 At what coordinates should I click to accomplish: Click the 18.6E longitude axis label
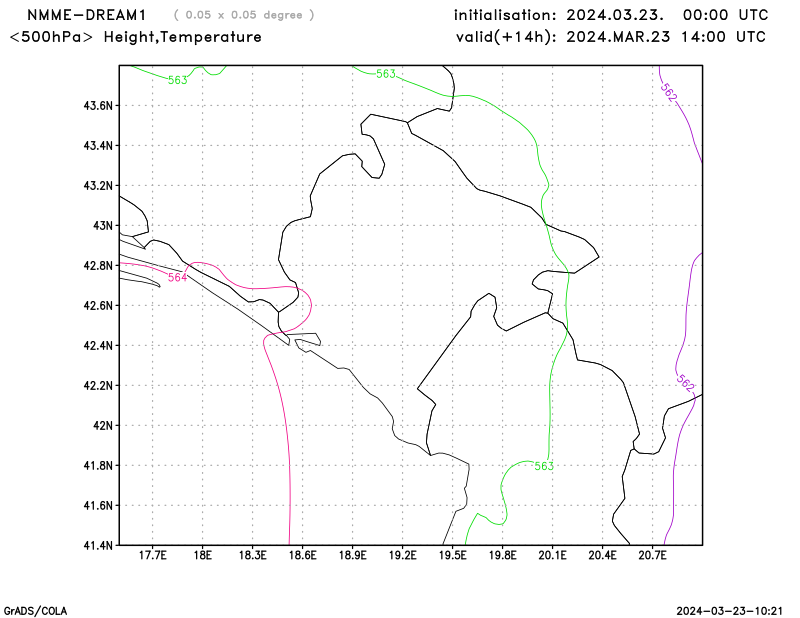point(303,555)
